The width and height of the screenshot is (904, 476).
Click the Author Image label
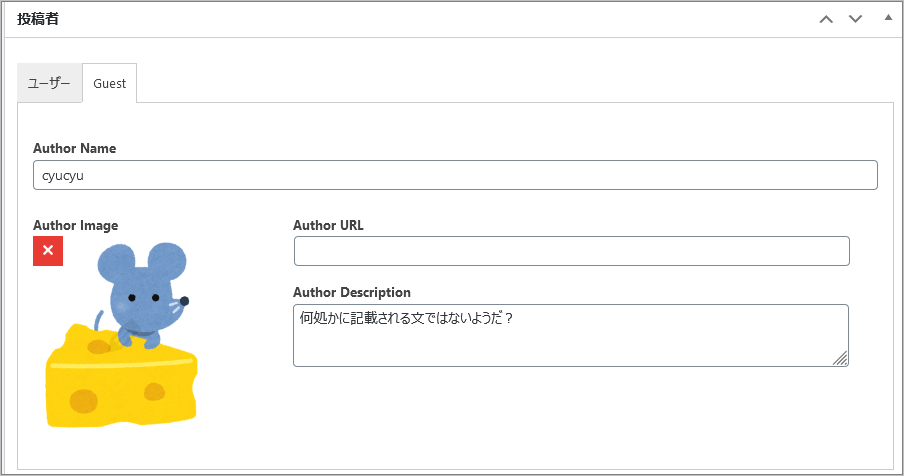76,225
